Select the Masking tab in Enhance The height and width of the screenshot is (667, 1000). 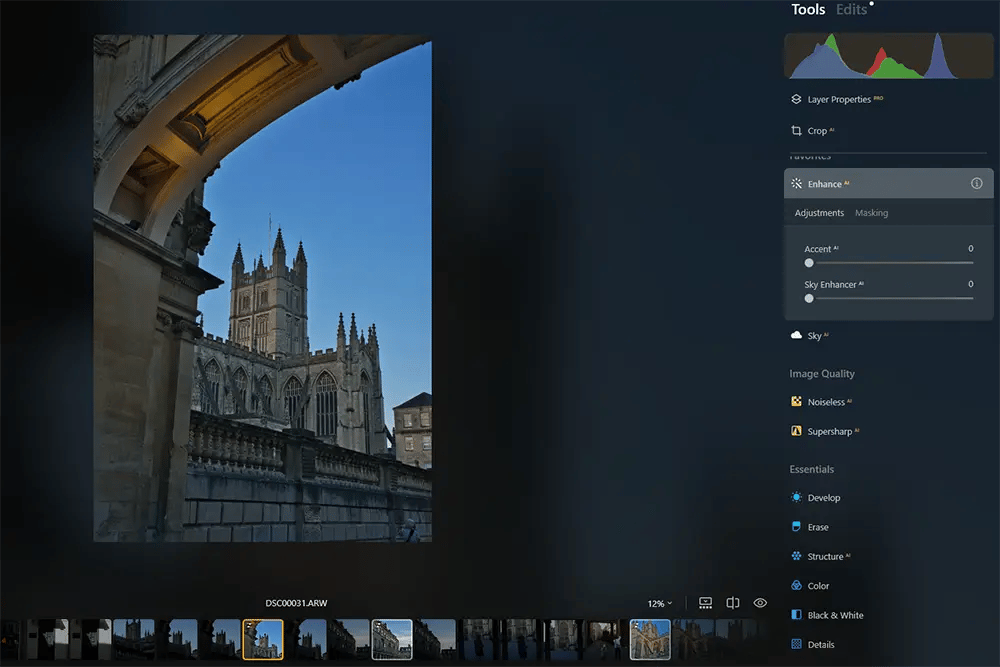[871, 213]
